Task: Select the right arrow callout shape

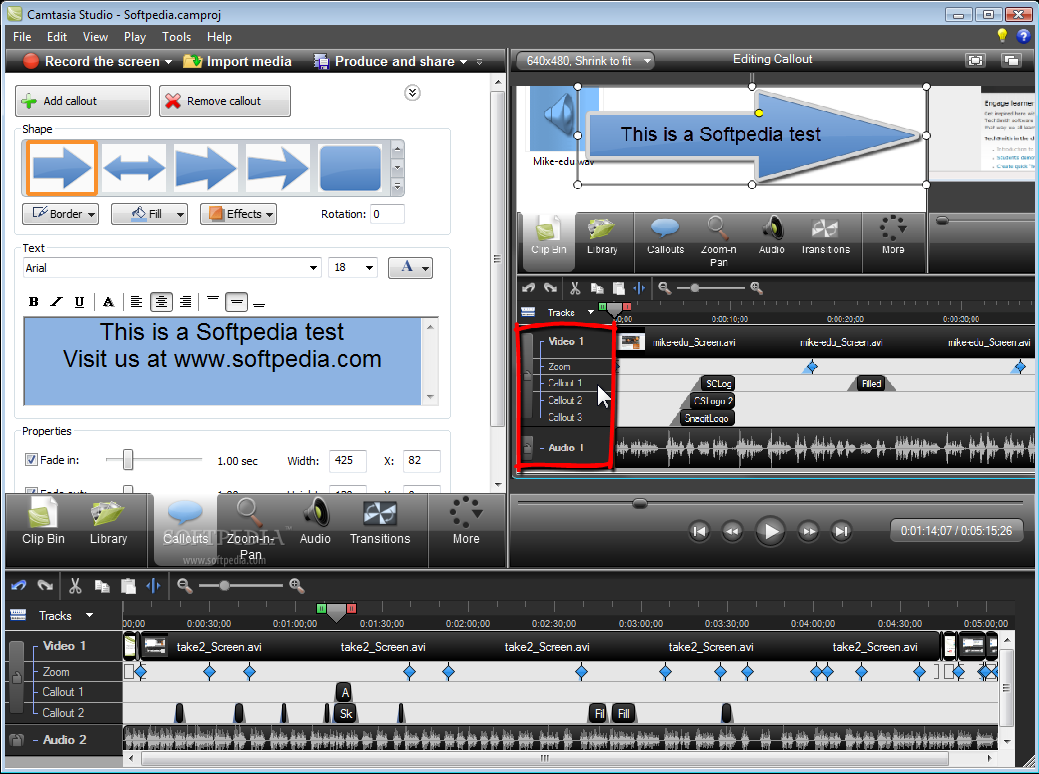Action: [x=62, y=168]
